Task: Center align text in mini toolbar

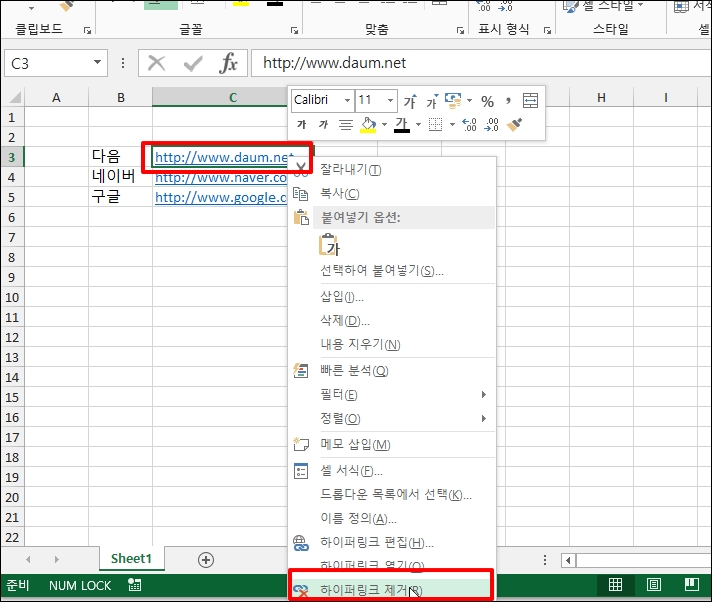Action: [x=346, y=124]
